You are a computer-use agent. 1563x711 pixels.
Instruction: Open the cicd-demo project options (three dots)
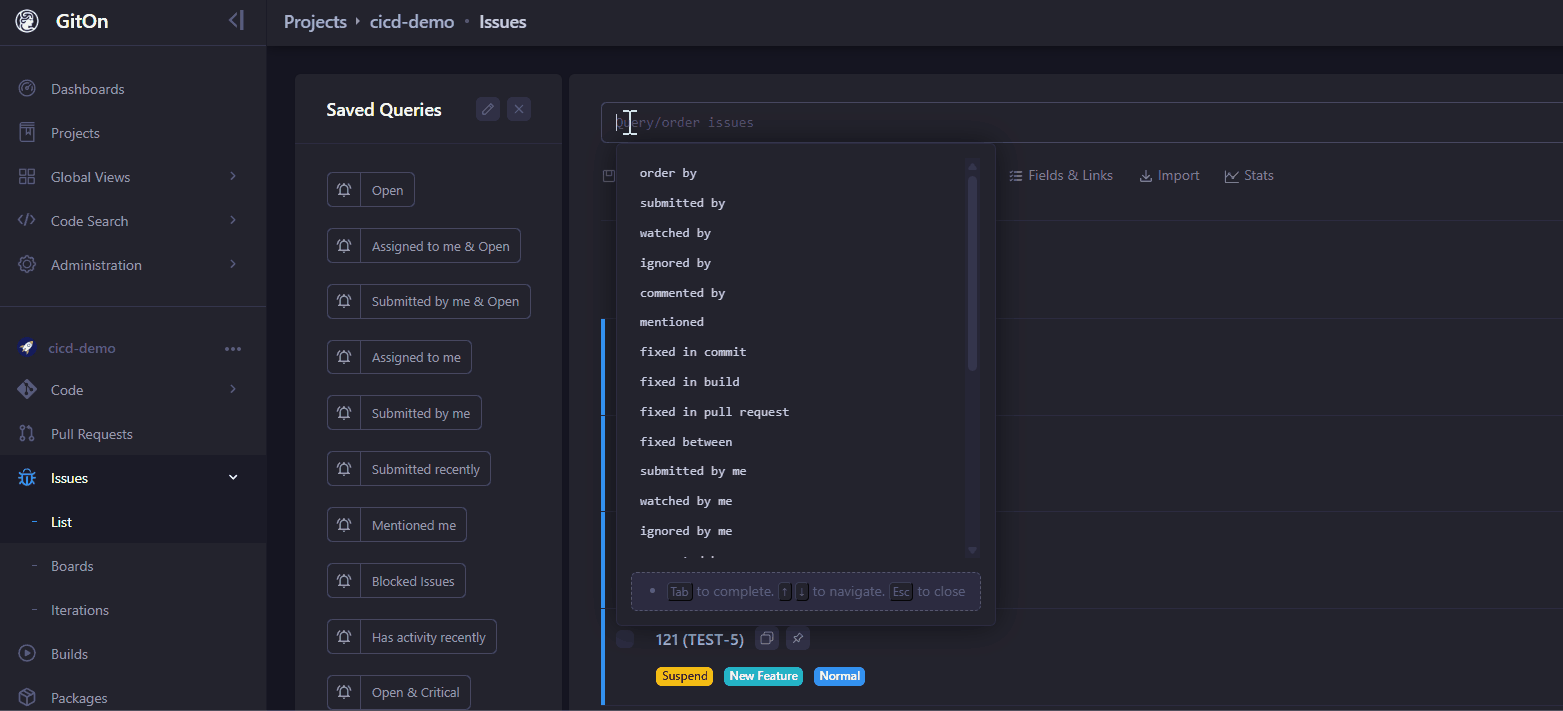(233, 349)
